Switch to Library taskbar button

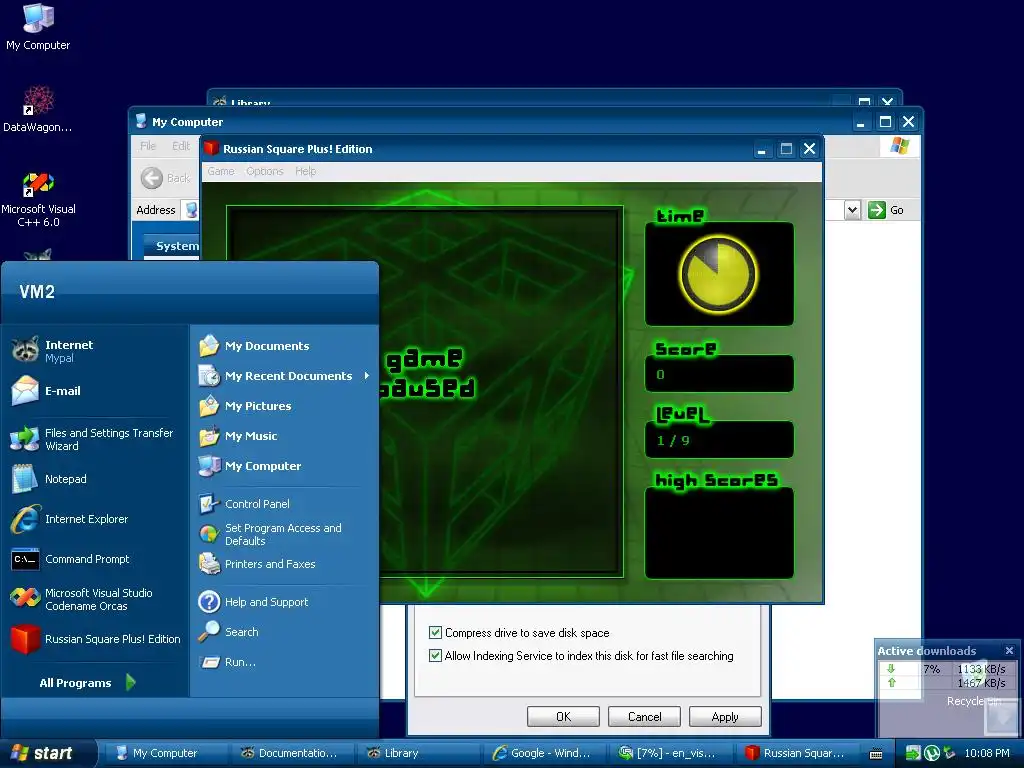420,753
